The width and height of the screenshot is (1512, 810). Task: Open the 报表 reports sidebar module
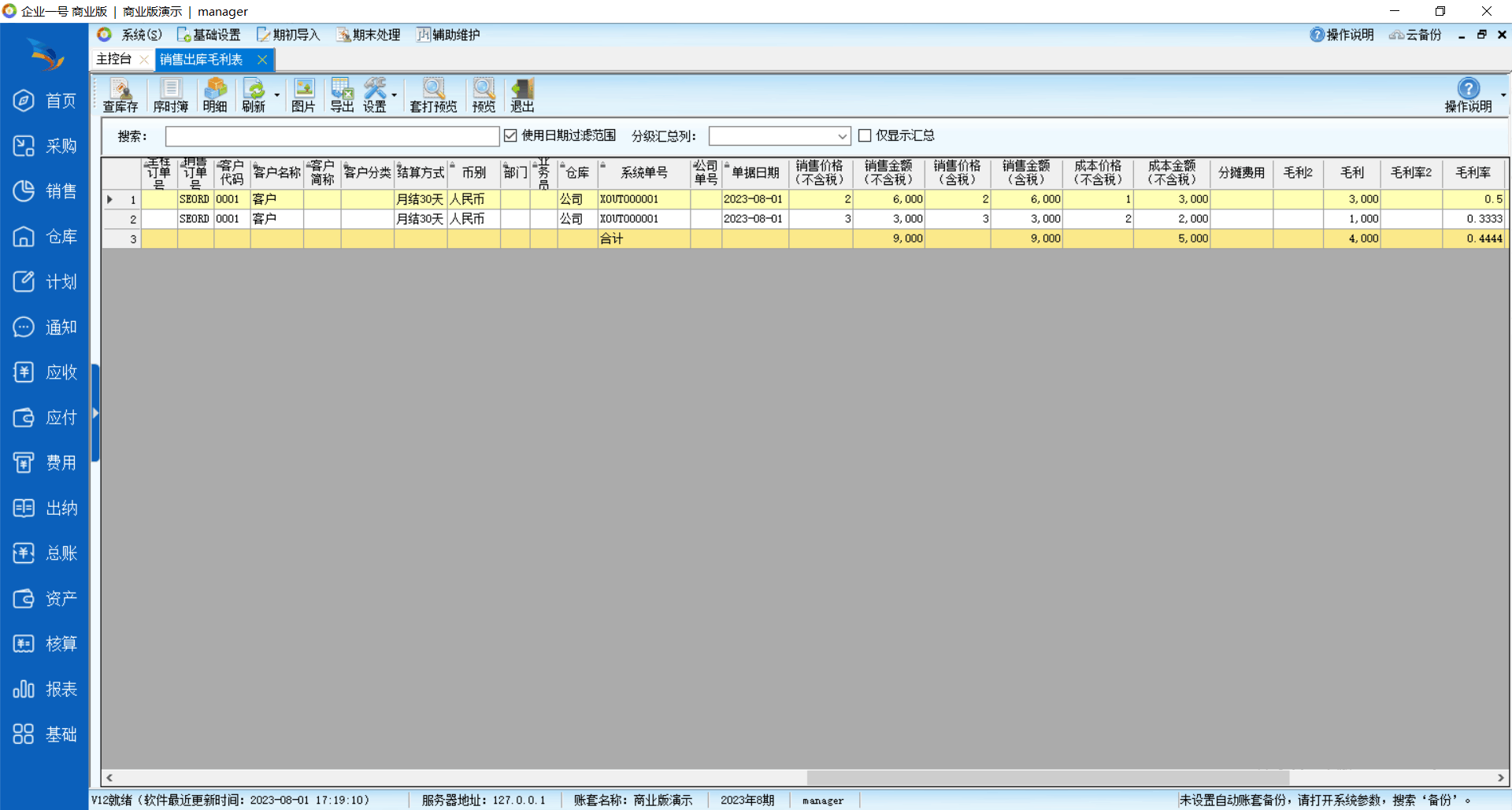click(45, 690)
